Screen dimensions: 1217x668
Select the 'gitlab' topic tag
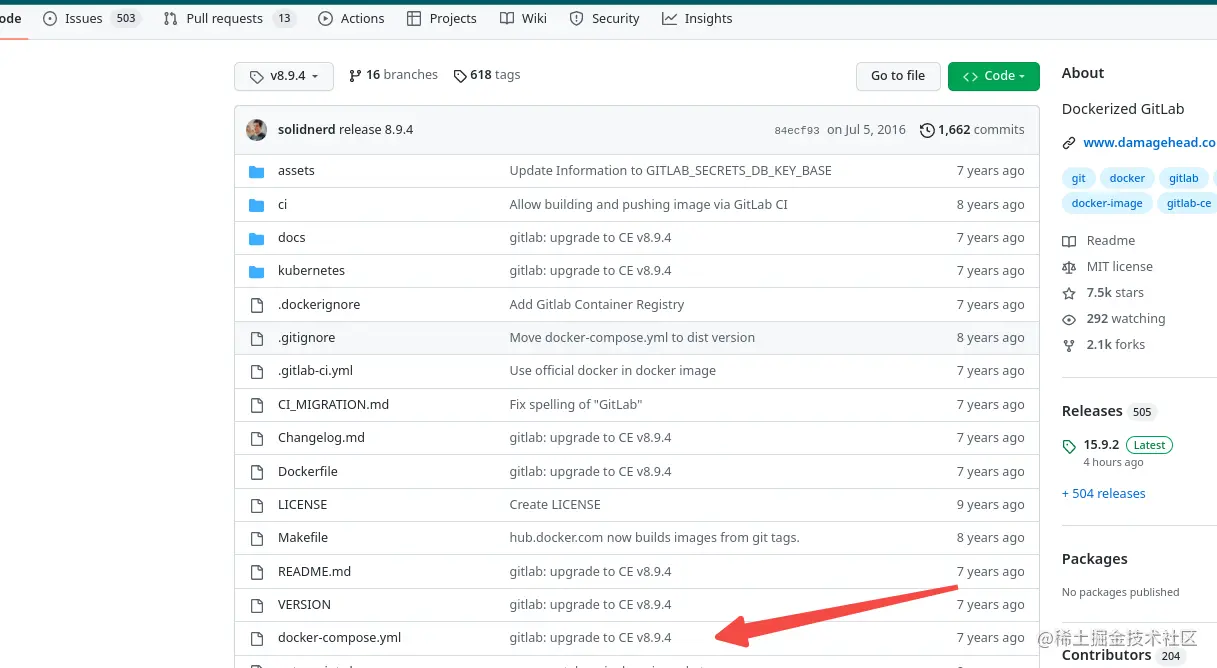(1183, 178)
